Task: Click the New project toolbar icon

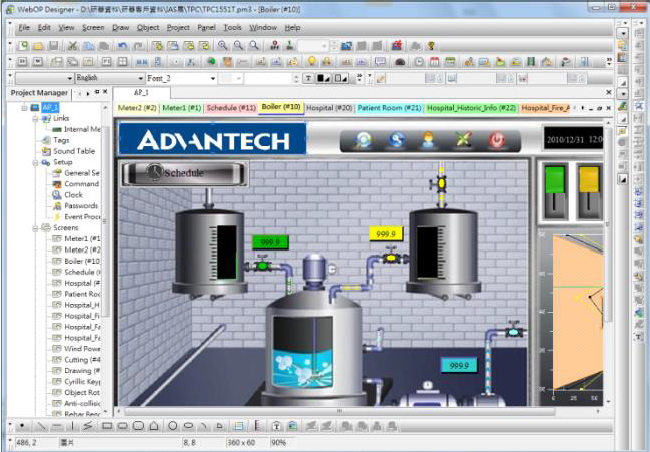Action: (x=23, y=46)
